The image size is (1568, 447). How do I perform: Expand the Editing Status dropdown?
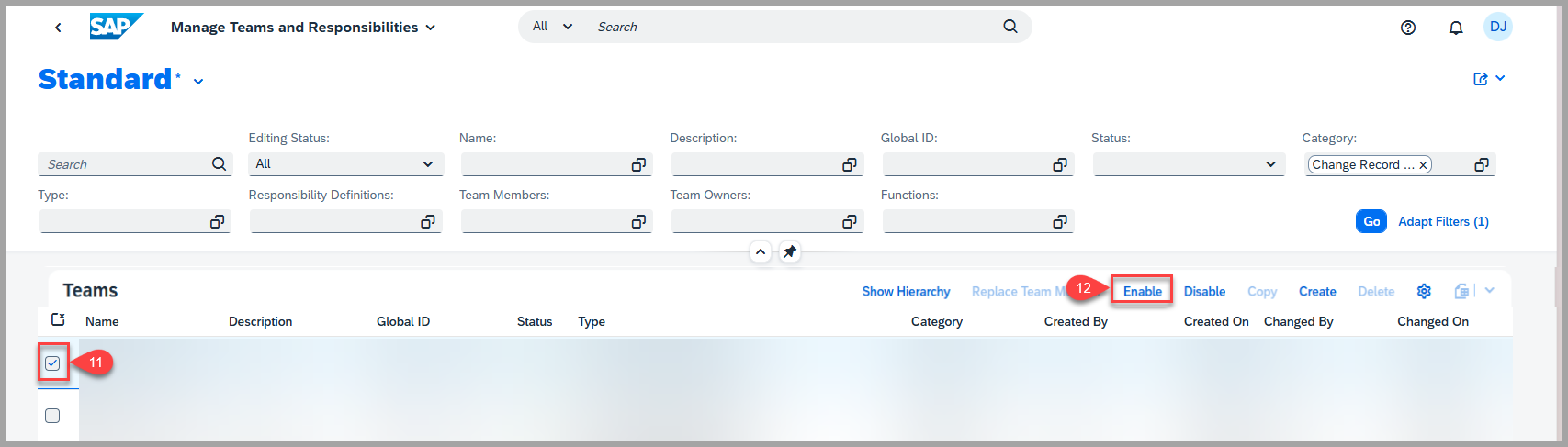point(427,164)
